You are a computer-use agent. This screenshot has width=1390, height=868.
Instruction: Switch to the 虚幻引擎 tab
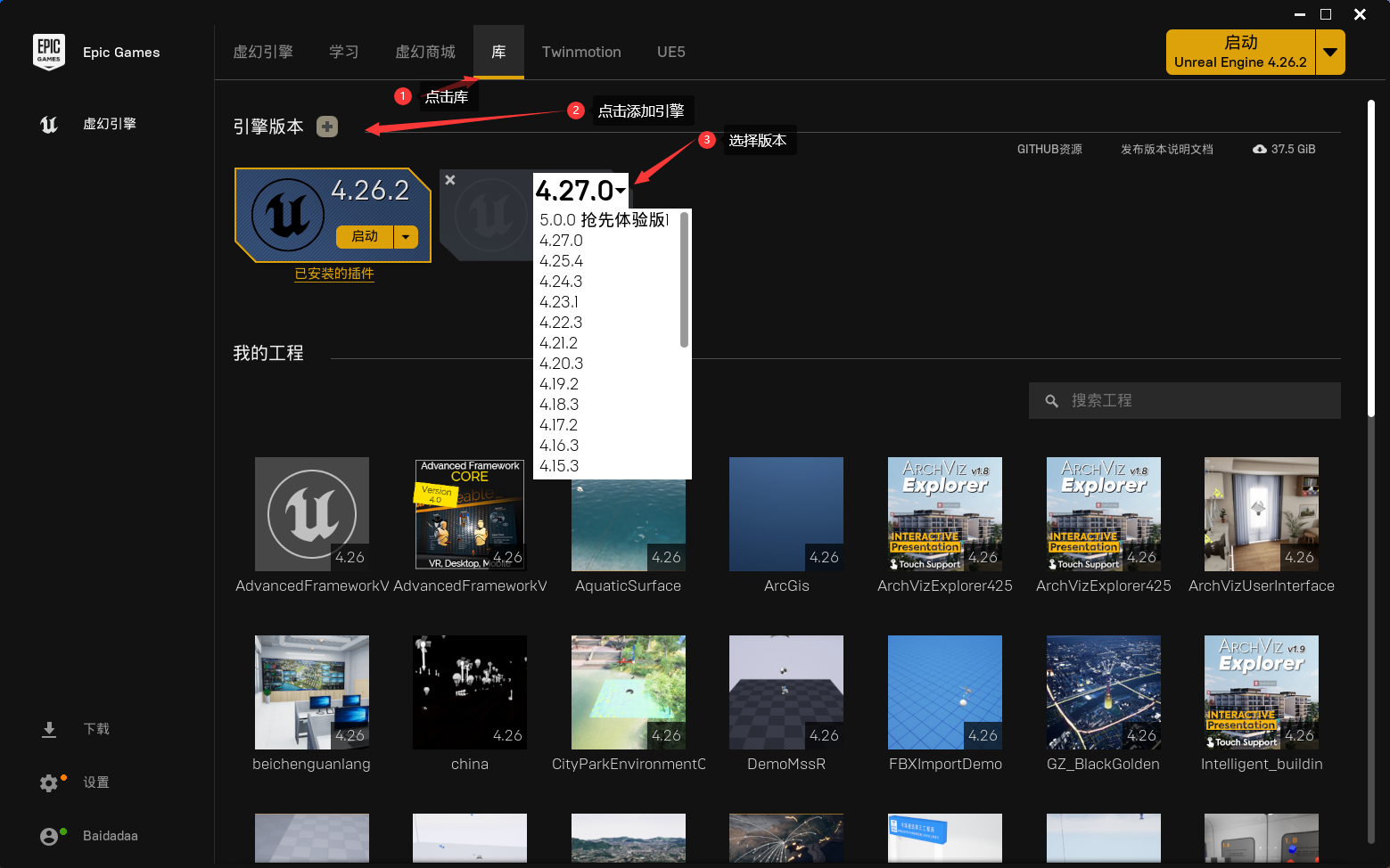pos(263,52)
